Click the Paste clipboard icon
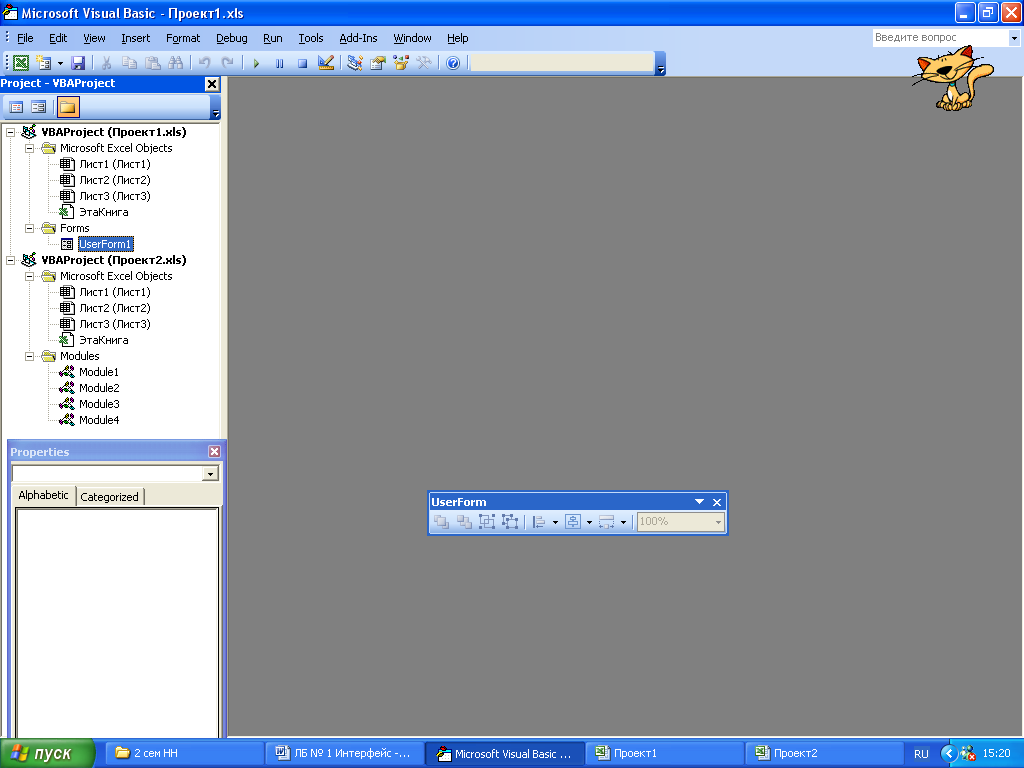Viewport: 1024px width, 768px height. 152,63
